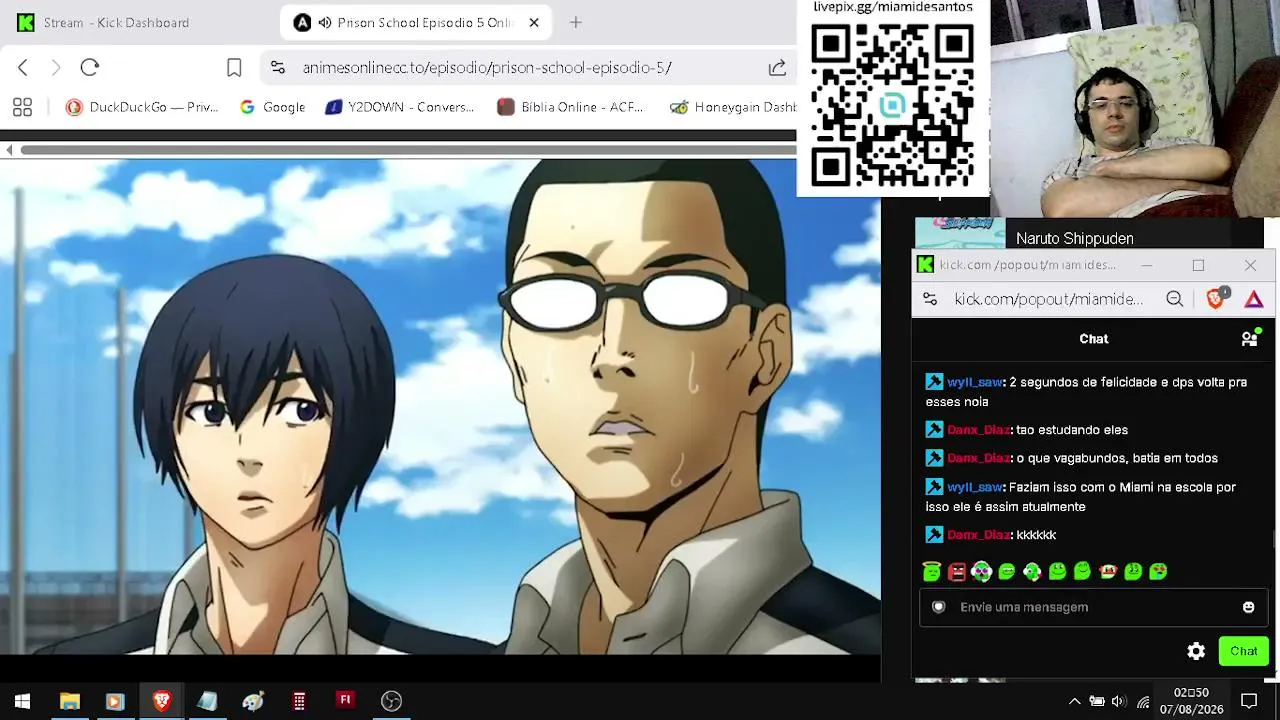
Task: Open File Explorer from the taskbar
Action: click(x=69, y=701)
